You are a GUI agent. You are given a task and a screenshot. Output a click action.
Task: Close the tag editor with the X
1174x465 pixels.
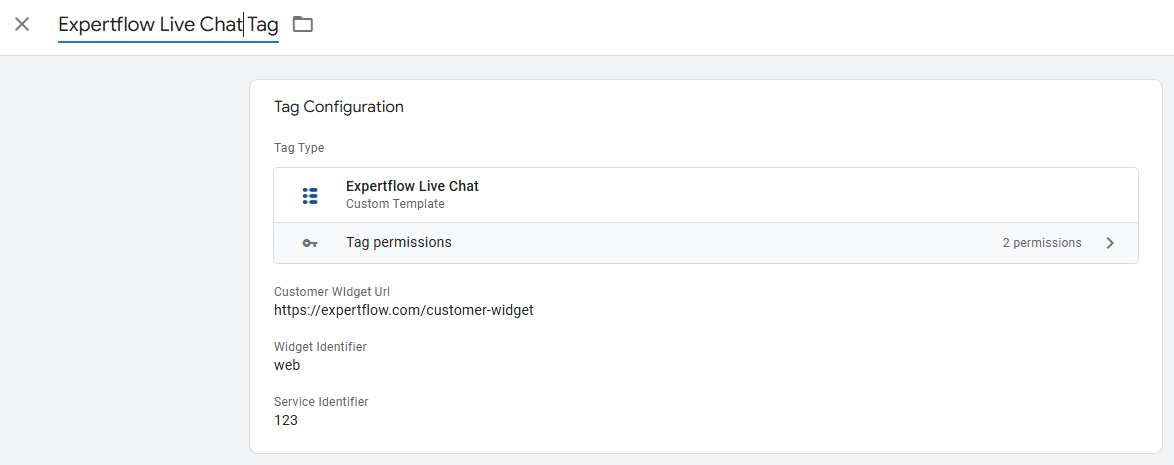pos(22,24)
